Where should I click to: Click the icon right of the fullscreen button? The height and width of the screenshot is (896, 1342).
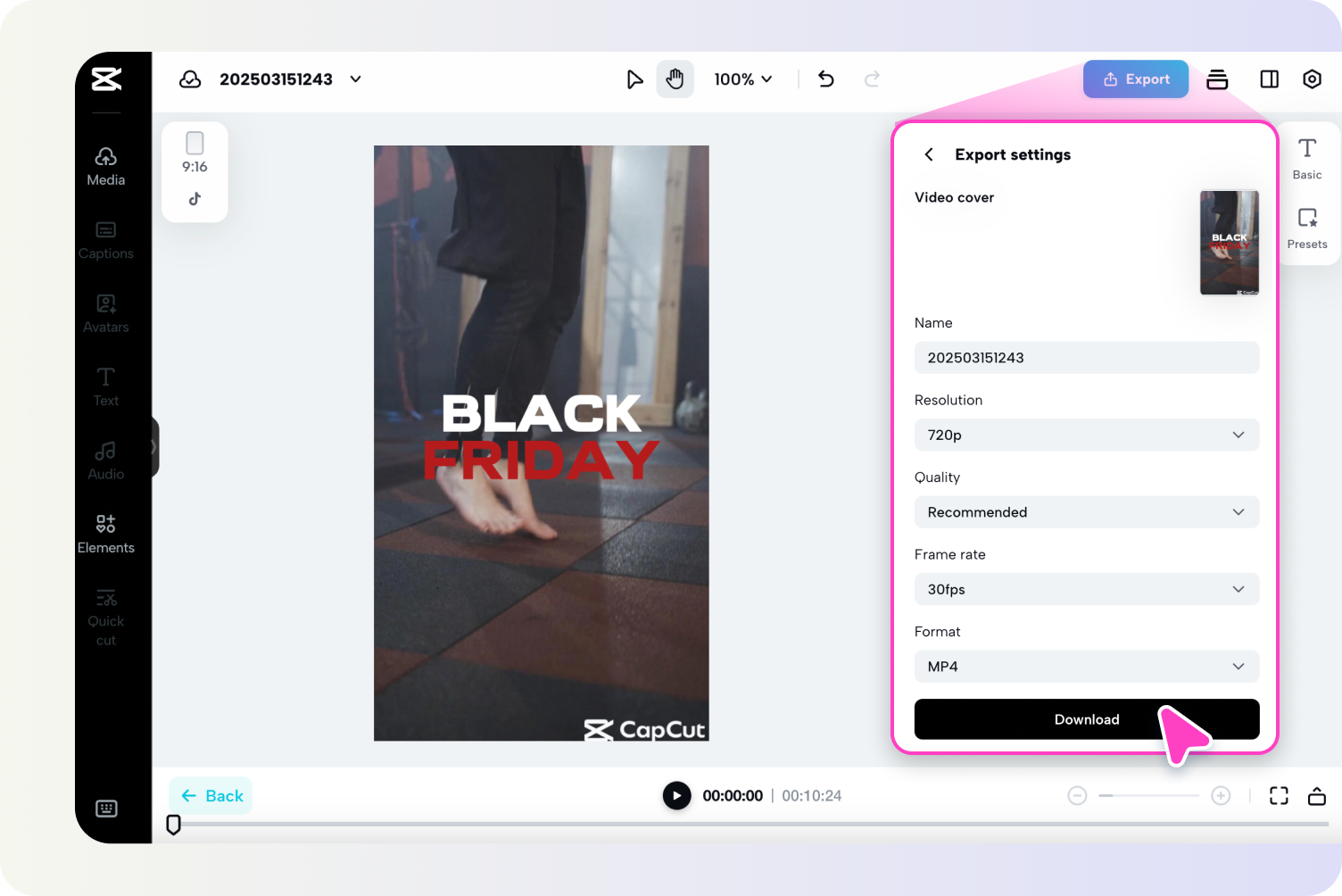click(x=1317, y=796)
